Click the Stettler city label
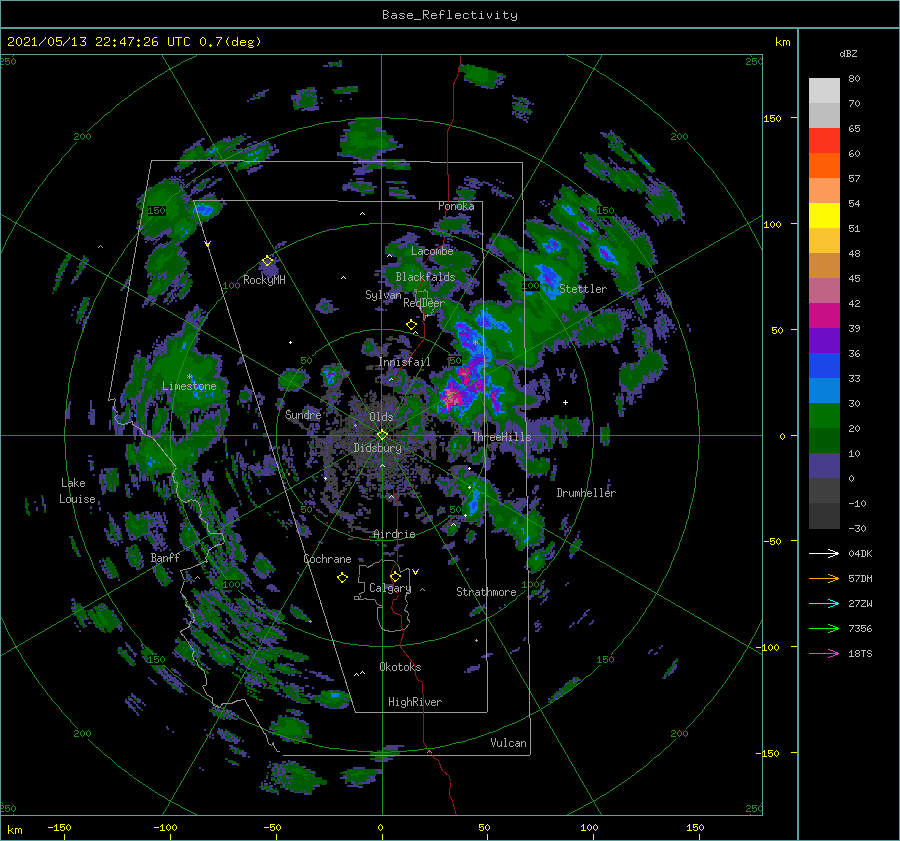 [x=583, y=289]
